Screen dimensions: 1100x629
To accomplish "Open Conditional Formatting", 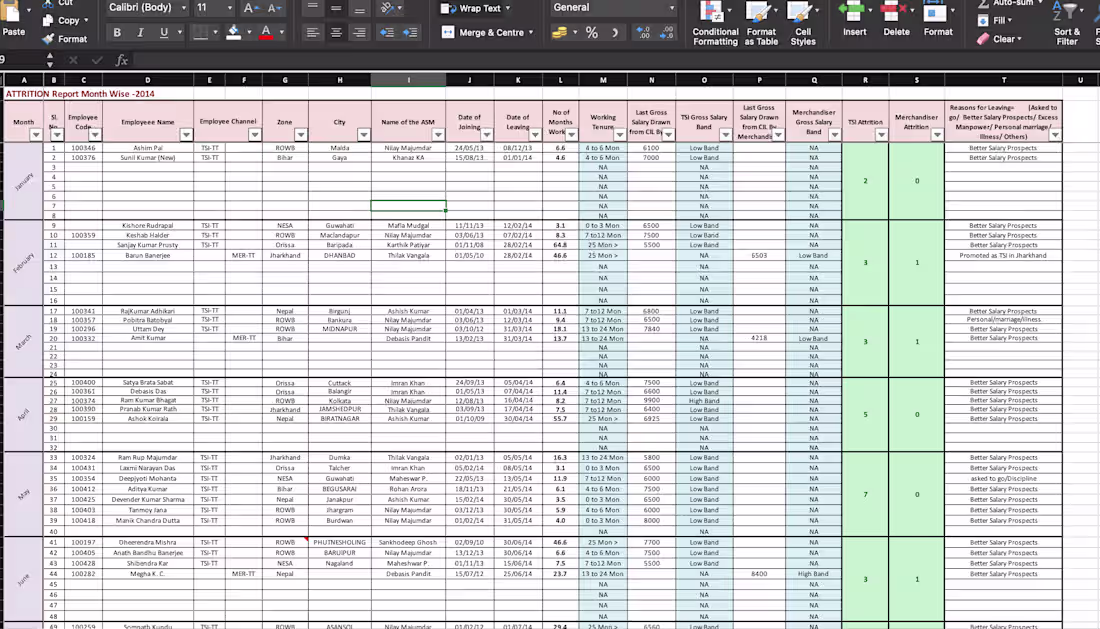I will (714, 23).
